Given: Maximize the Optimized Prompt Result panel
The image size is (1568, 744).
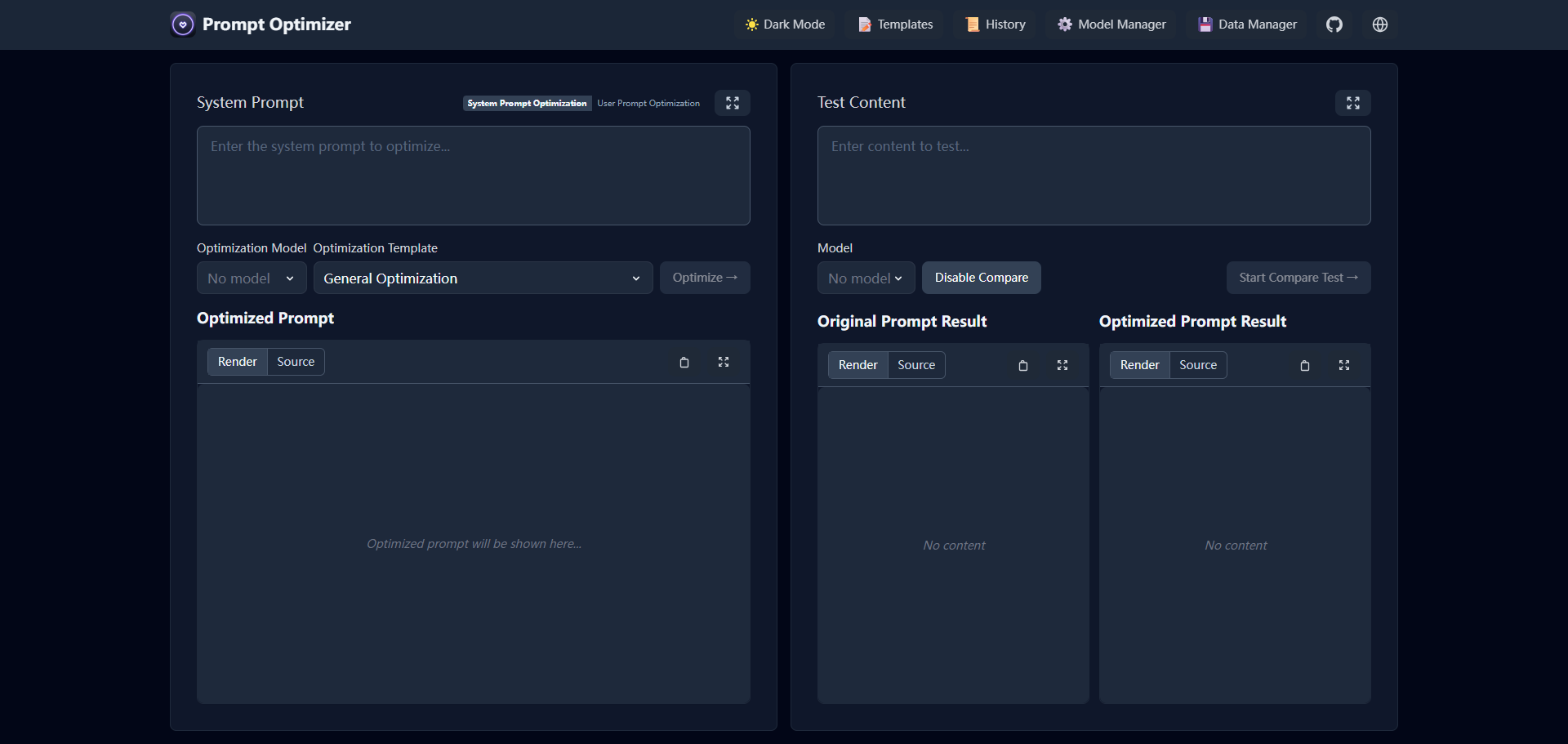Looking at the screenshot, I should click(x=1343, y=365).
